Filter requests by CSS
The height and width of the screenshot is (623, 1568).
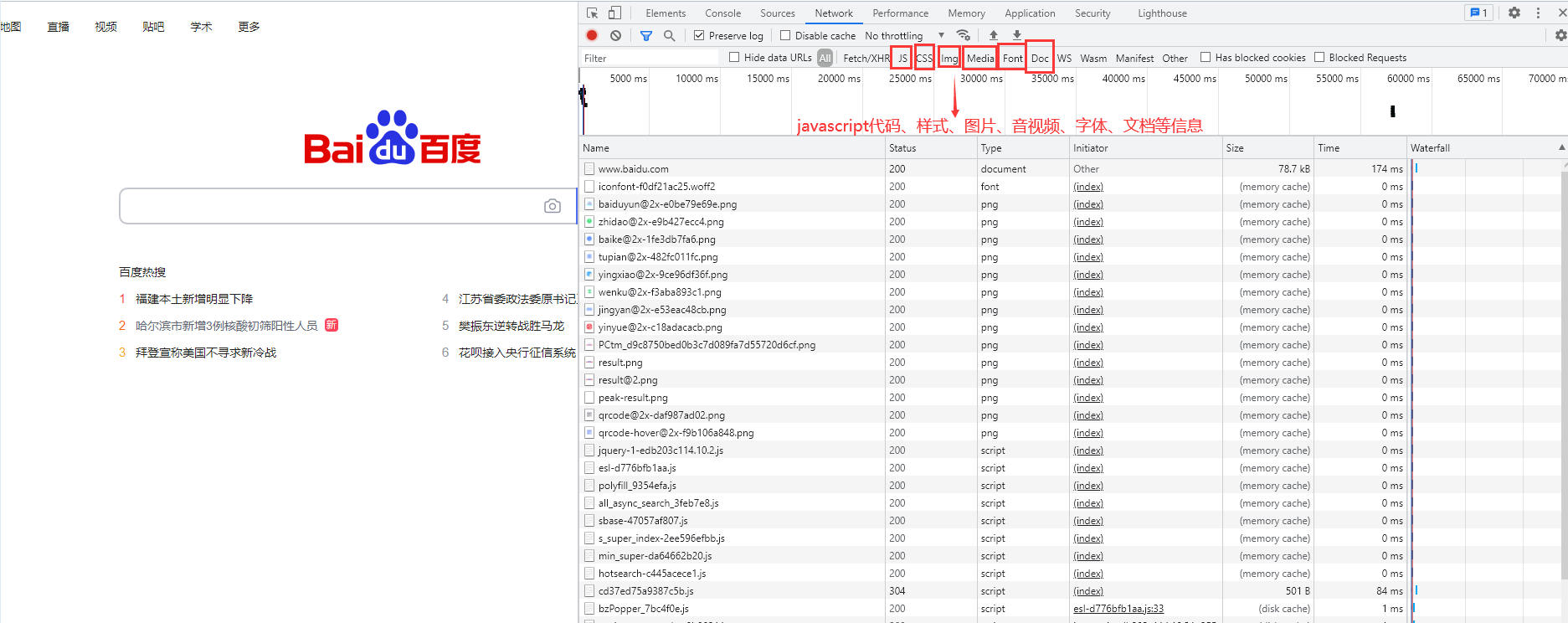(924, 58)
